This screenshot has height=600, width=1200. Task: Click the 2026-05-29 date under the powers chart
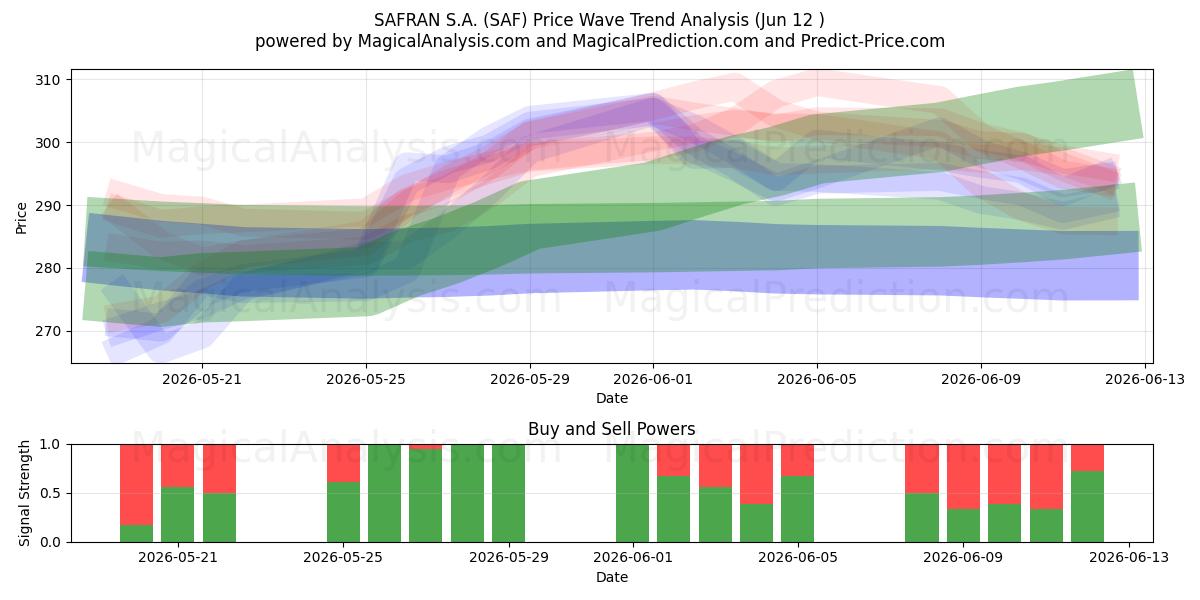point(509,558)
